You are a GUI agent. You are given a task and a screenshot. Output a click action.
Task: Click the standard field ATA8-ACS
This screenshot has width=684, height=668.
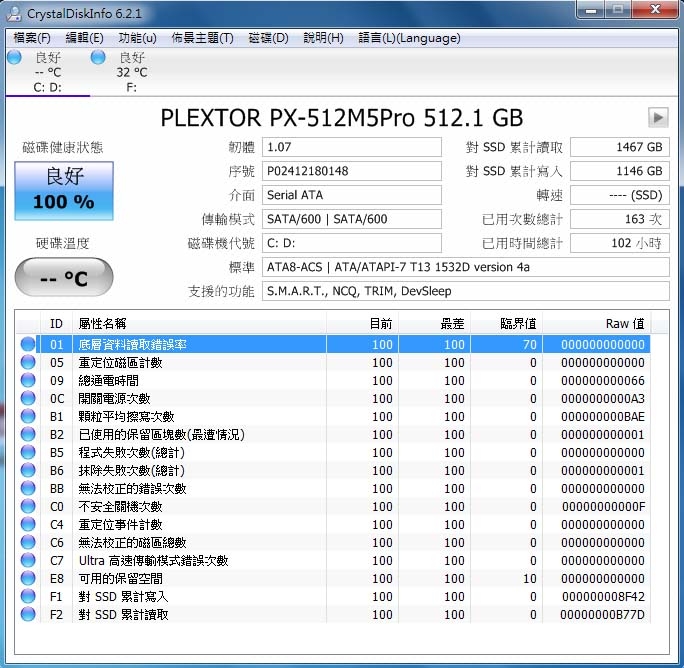(465, 267)
